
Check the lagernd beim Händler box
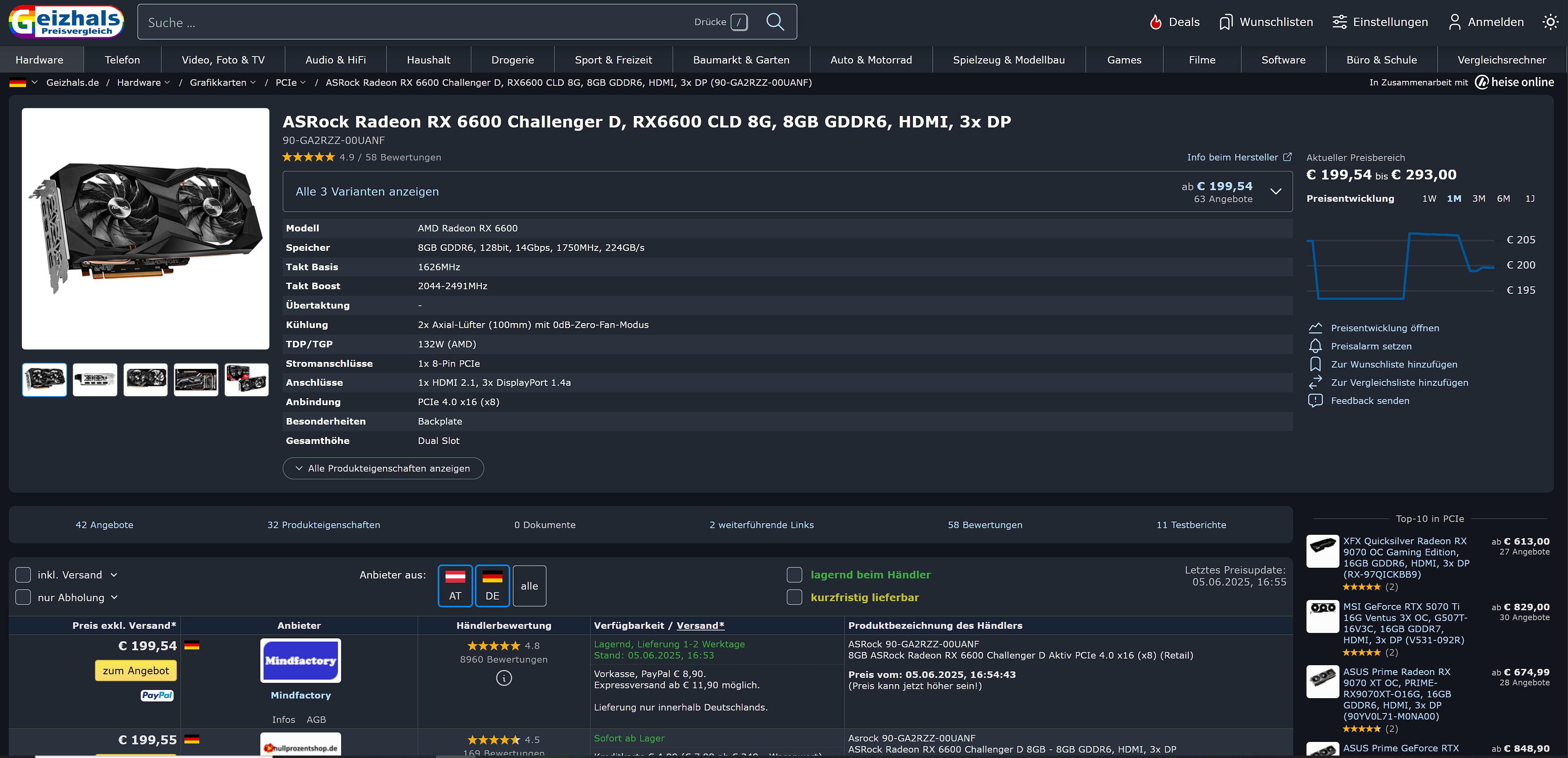coord(795,575)
